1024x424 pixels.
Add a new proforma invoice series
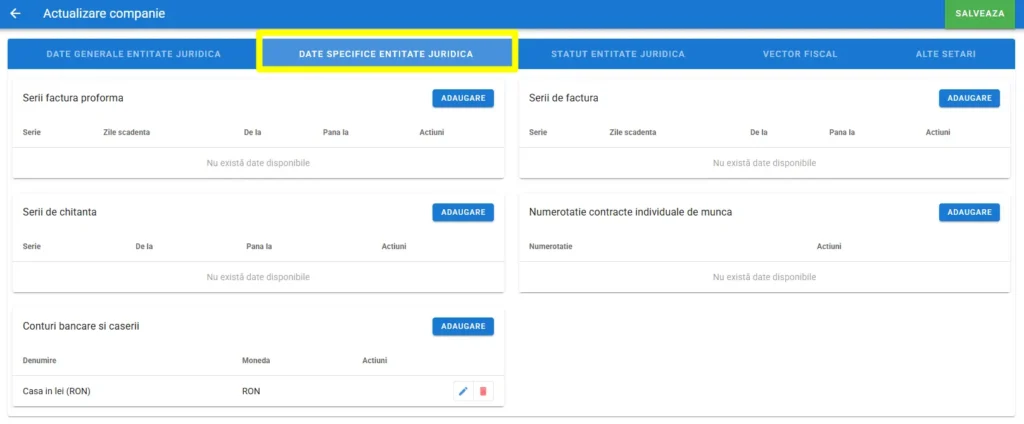[463, 98]
